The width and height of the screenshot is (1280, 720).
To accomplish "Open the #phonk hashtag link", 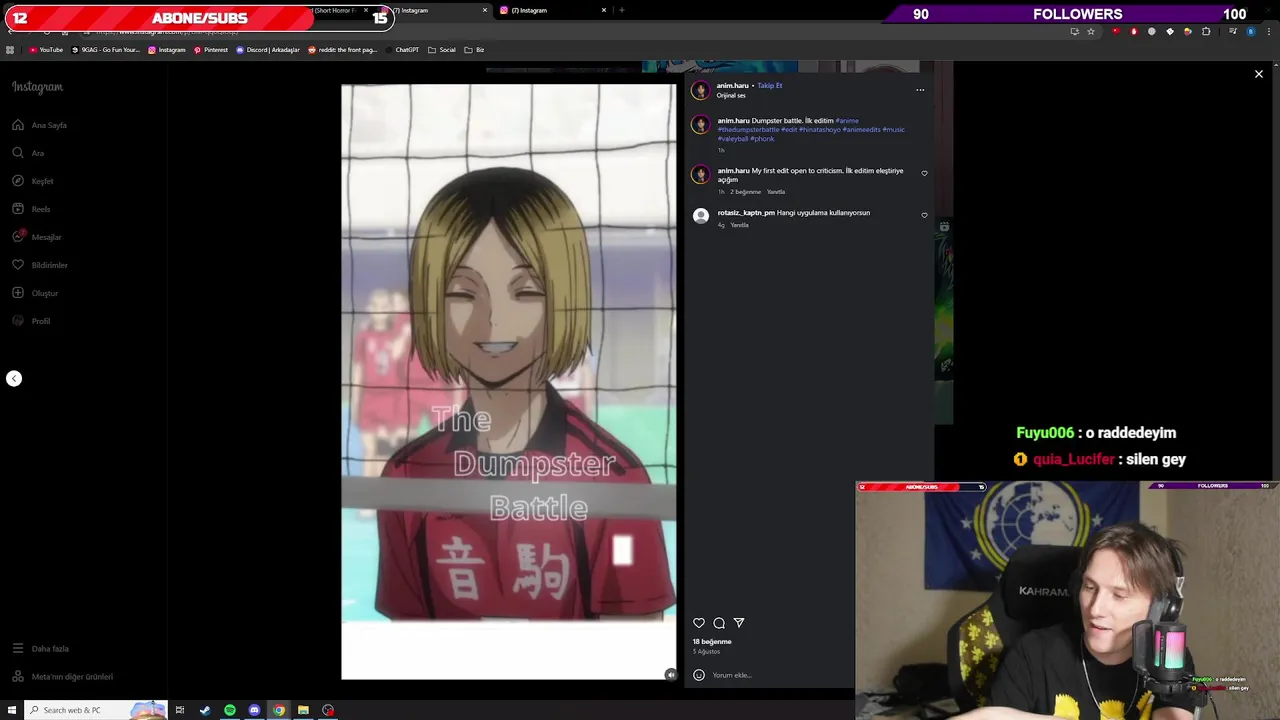I will click(x=762, y=139).
